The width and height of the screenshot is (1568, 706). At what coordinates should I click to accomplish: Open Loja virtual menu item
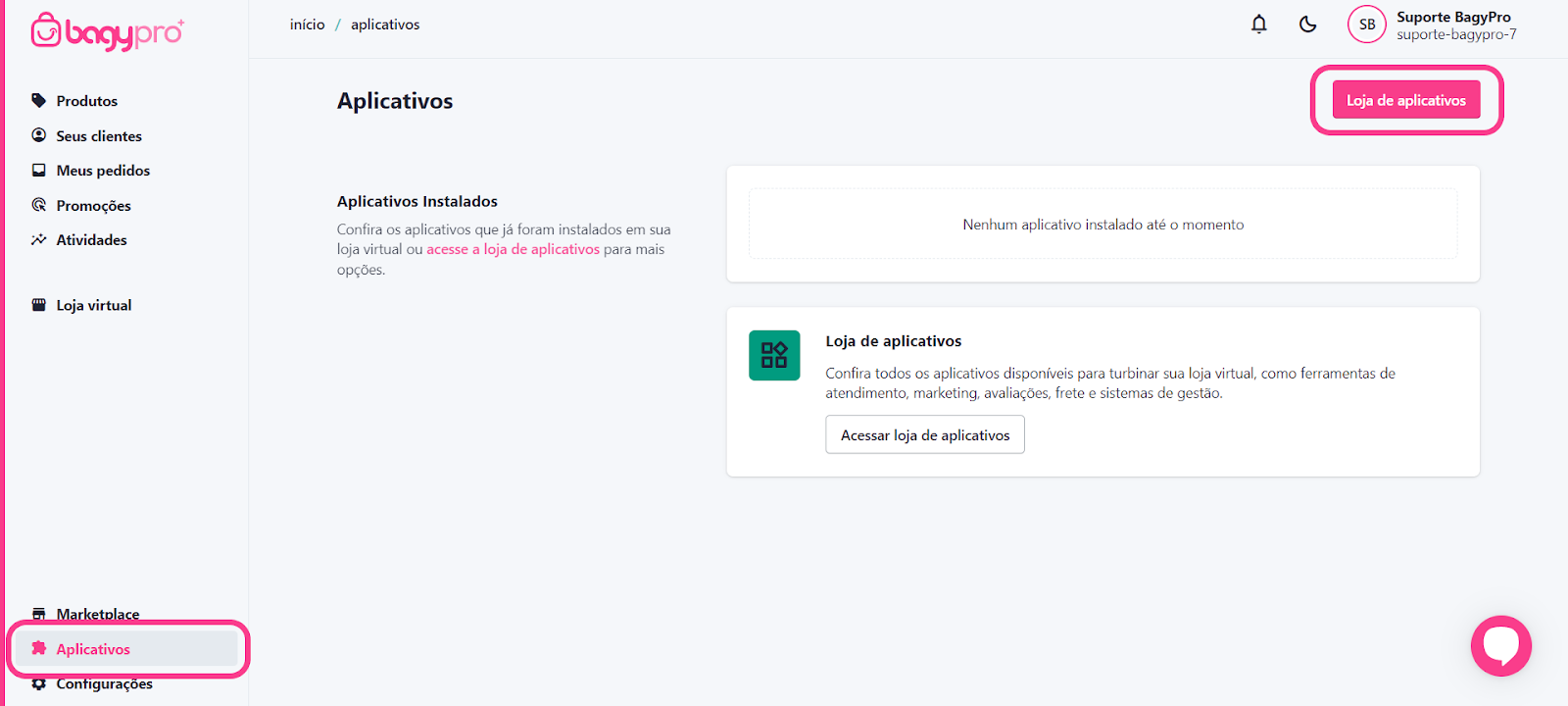pyautogui.click(x=93, y=305)
